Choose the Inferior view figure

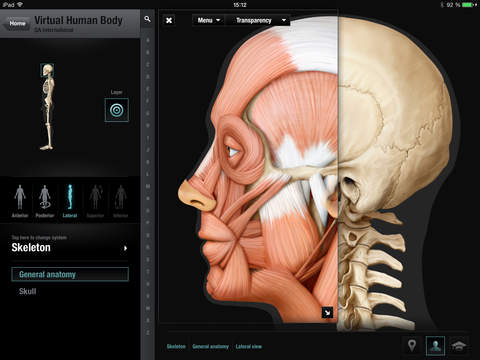(x=121, y=201)
